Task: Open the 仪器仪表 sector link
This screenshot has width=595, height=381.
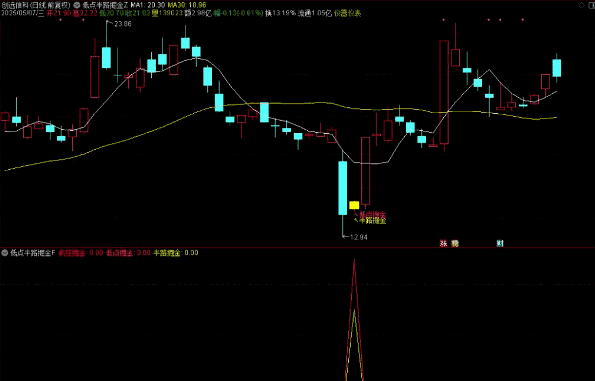Action: click(x=348, y=13)
